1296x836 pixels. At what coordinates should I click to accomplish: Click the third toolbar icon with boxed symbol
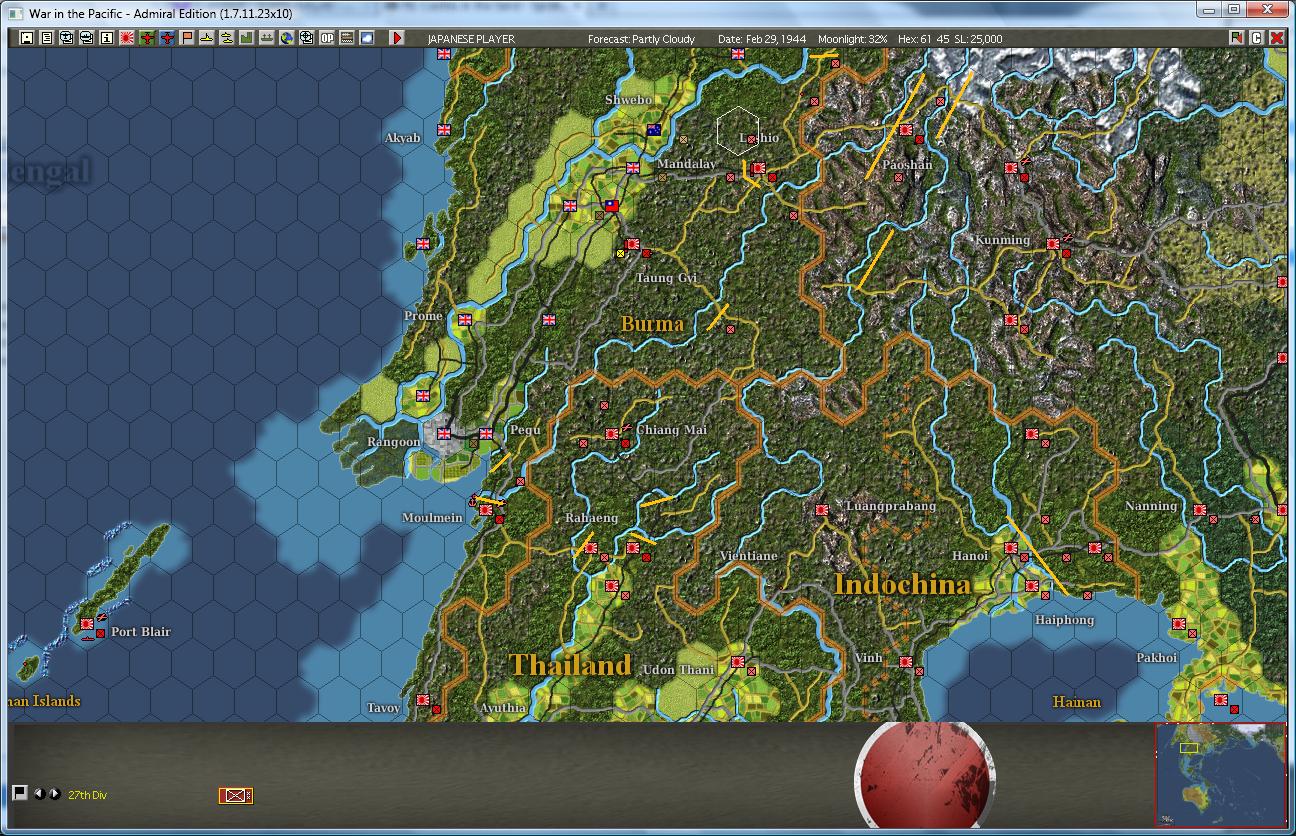click(x=67, y=38)
